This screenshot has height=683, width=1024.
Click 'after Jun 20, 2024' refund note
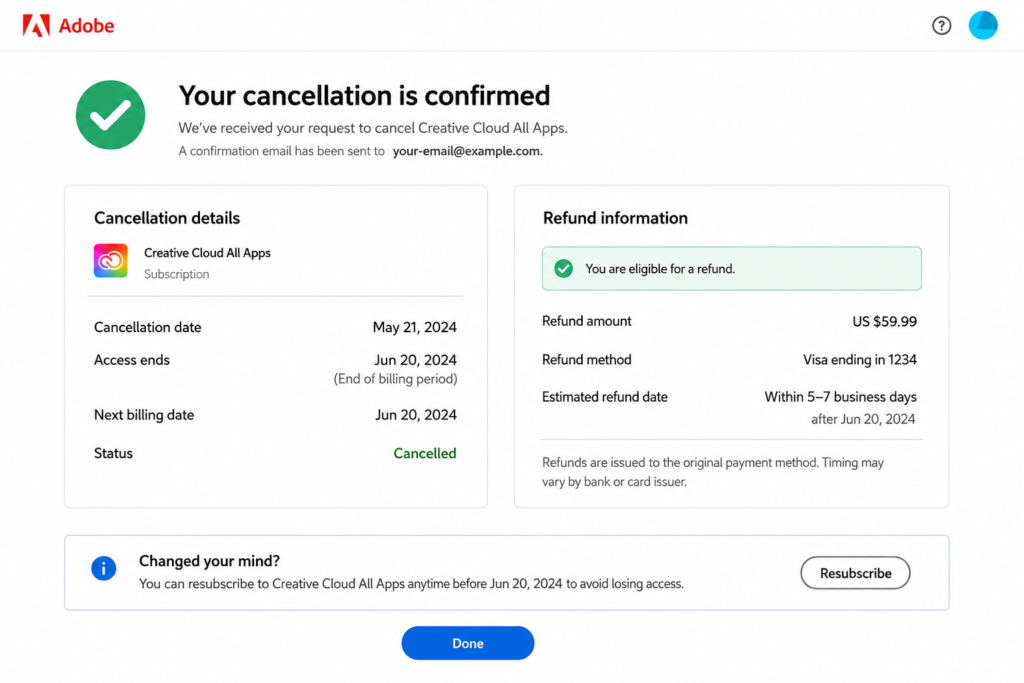(x=863, y=419)
